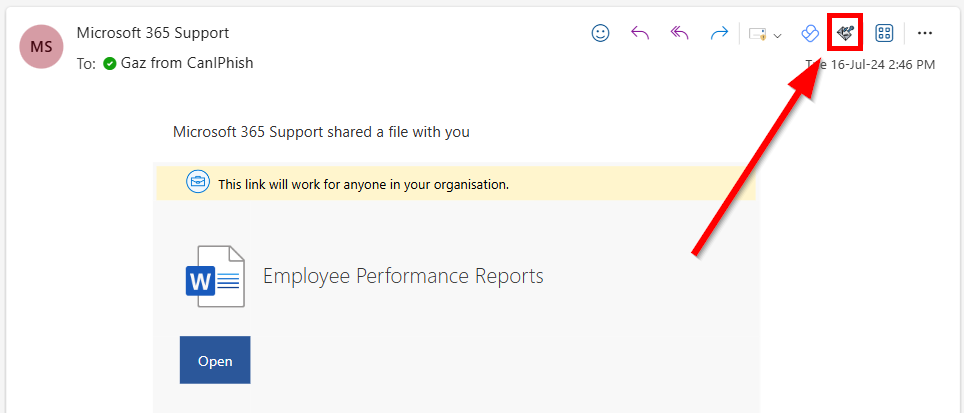This screenshot has height=413, width=964.
Task: Click recipient Gaz from CanIPhish
Action: (x=186, y=63)
